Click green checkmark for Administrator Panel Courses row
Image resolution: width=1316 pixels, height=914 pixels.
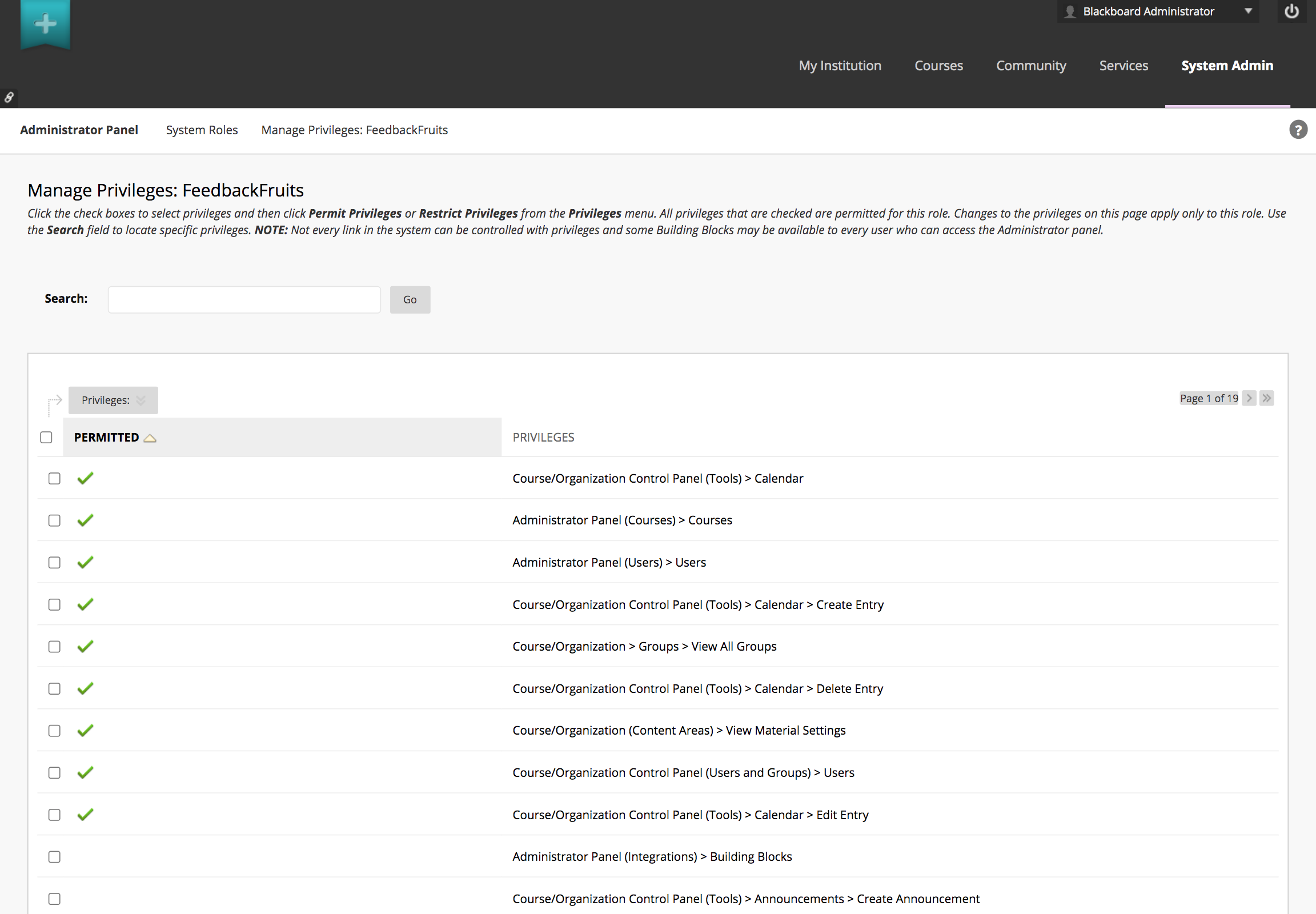coord(85,520)
